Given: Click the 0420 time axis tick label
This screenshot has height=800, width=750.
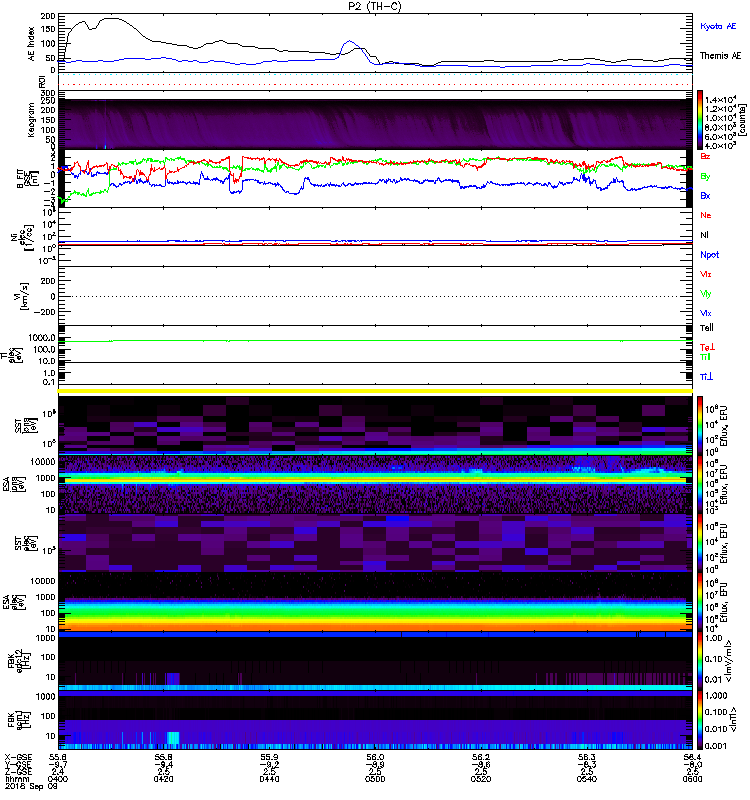Looking at the screenshot, I should click(163, 779).
